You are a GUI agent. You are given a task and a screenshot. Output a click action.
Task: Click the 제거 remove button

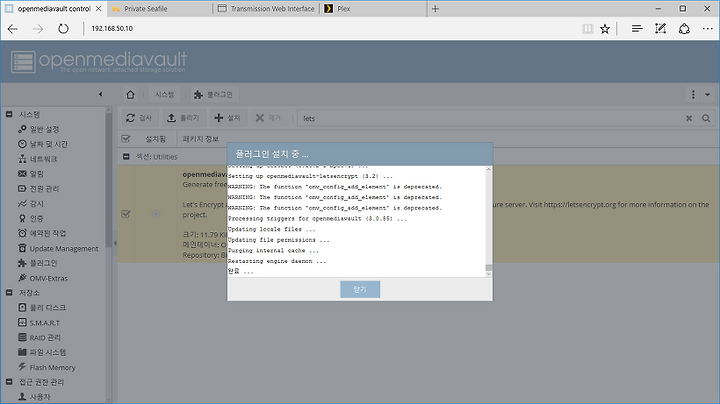(268, 118)
